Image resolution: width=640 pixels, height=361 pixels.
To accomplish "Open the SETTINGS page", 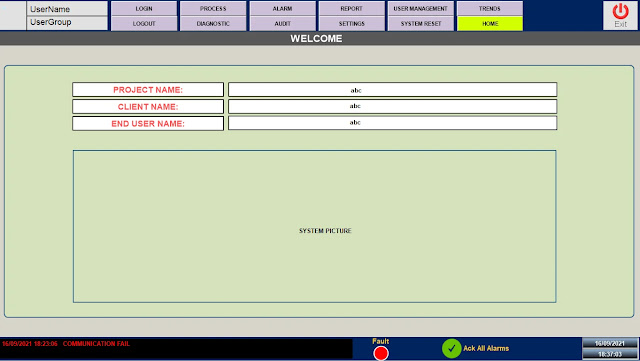I will click(x=351, y=24).
